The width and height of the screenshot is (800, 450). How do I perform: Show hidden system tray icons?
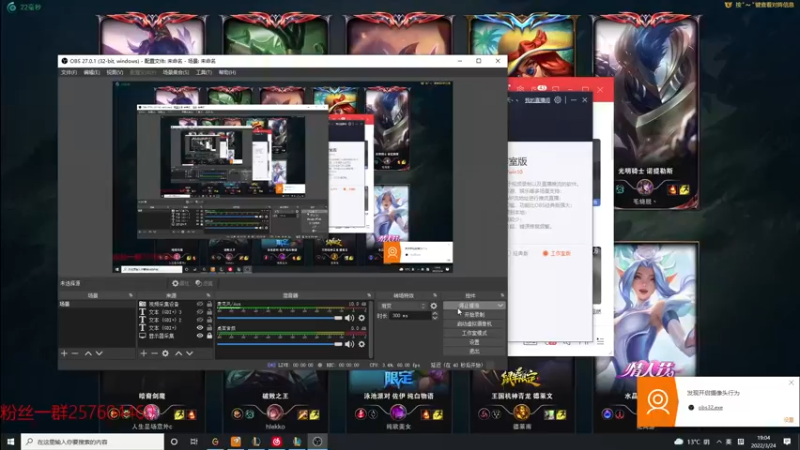coord(719,441)
